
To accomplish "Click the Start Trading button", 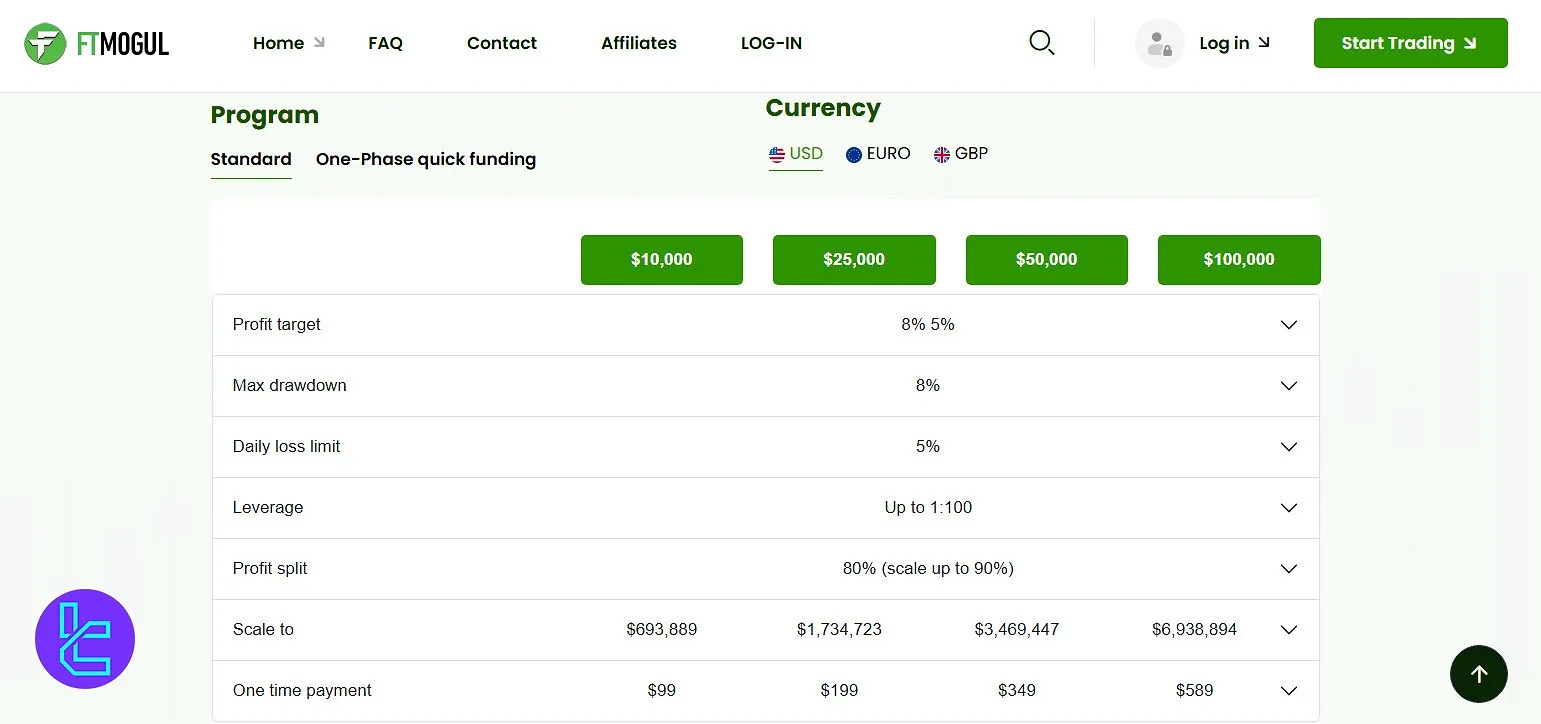I will [x=1410, y=43].
